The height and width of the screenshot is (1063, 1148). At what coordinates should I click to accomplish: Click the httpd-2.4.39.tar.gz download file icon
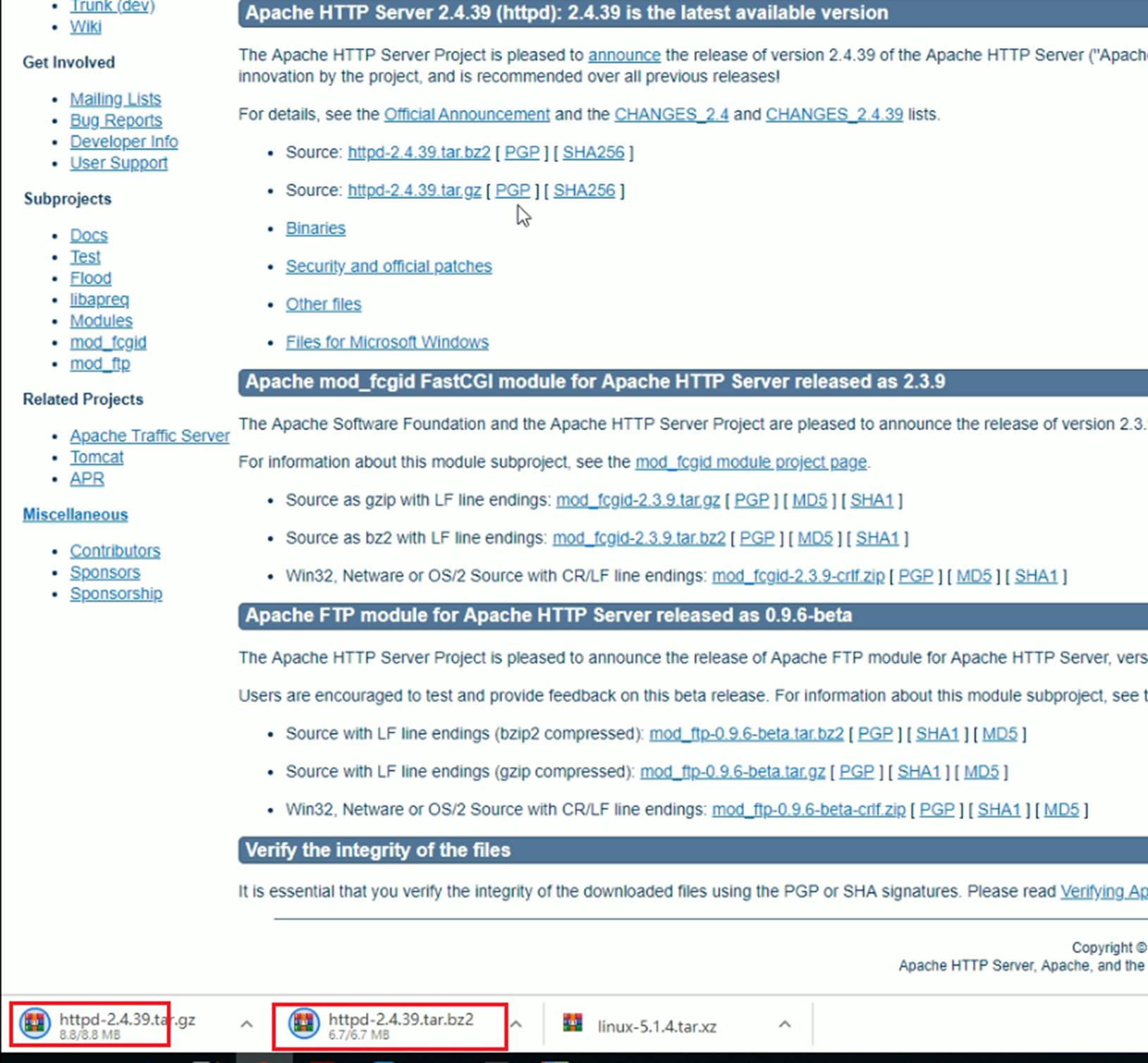35,1023
